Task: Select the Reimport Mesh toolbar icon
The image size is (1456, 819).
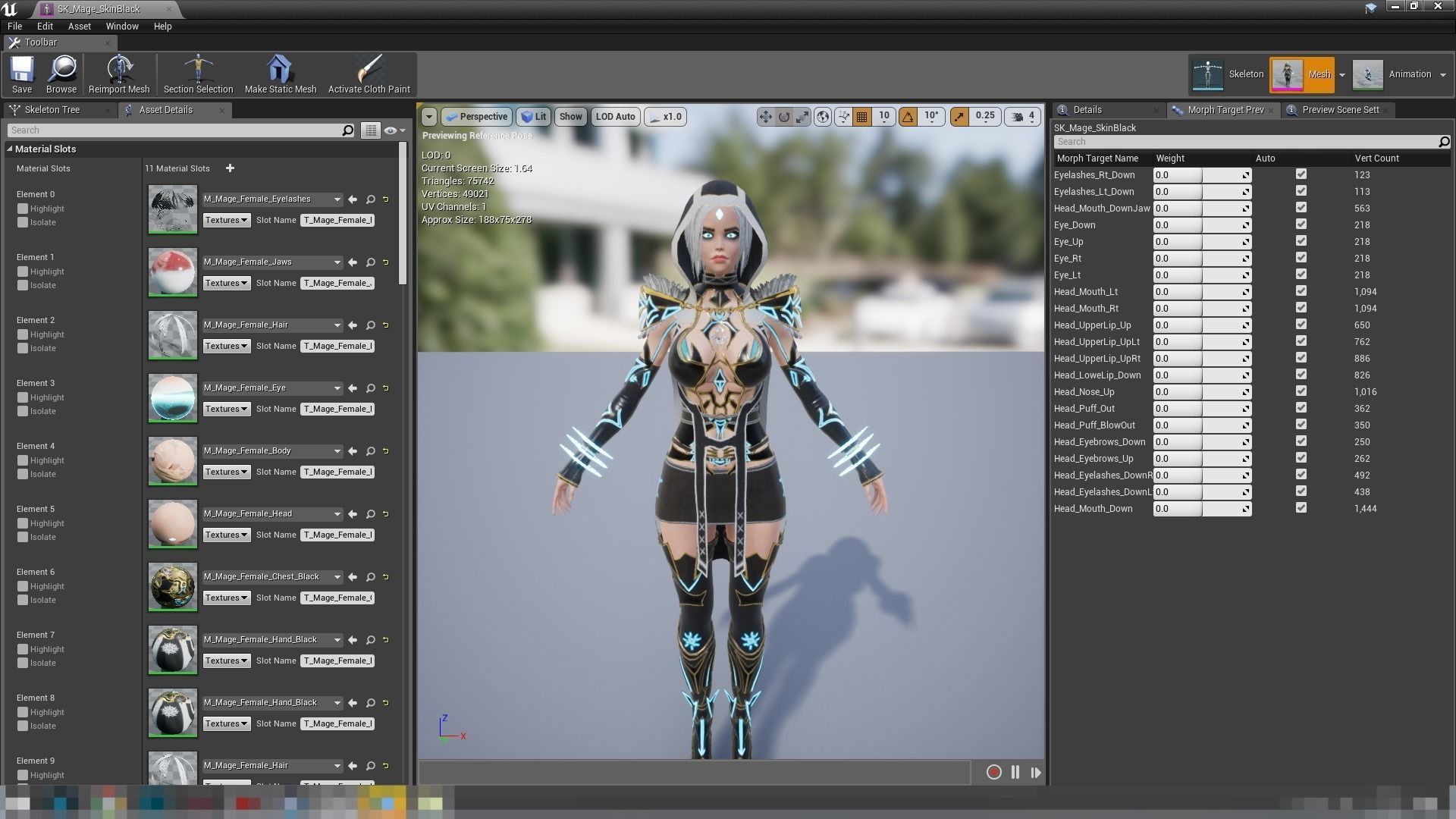Action: (118, 73)
